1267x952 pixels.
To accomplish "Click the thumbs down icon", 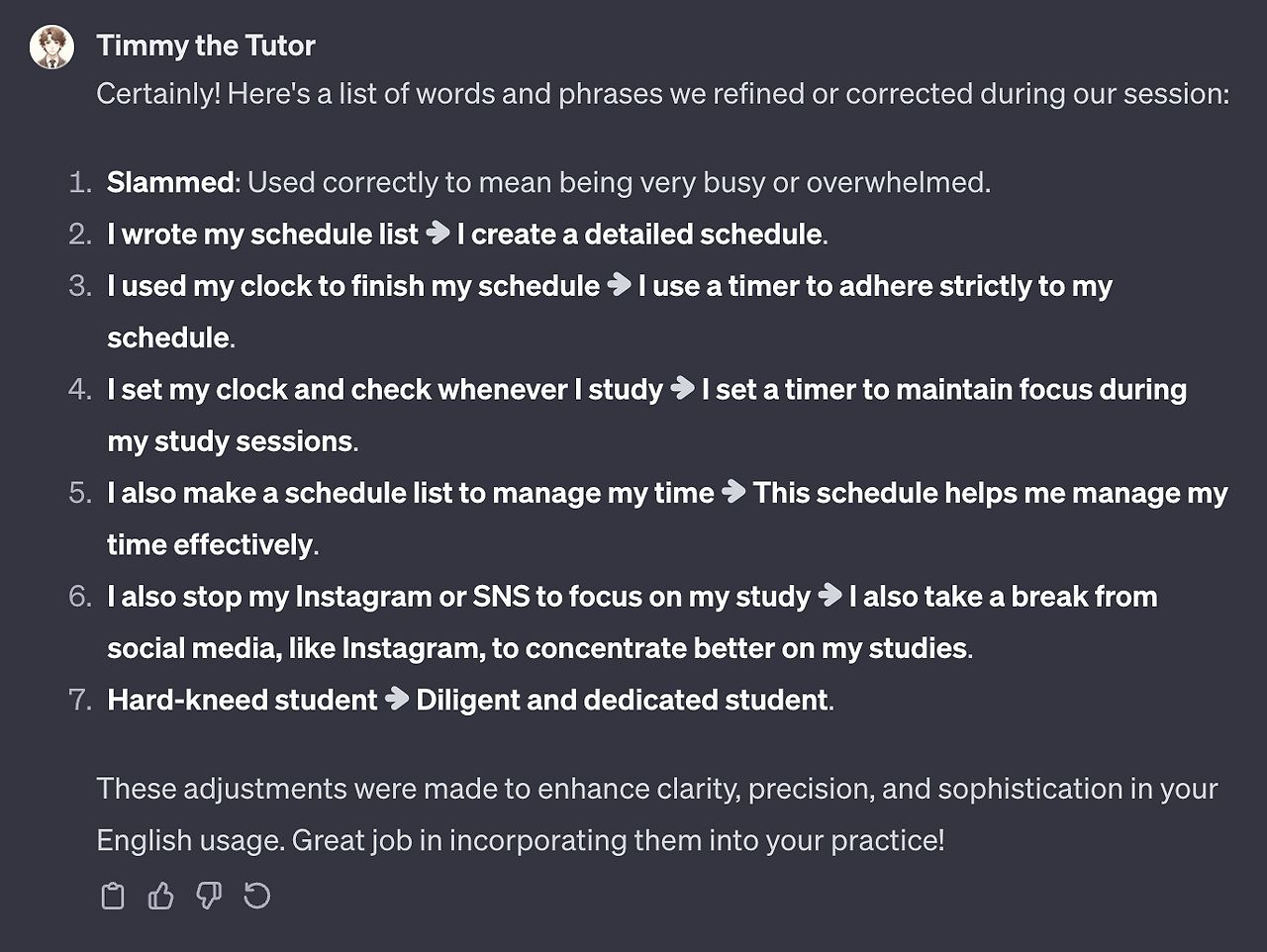I will coord(209,896).
